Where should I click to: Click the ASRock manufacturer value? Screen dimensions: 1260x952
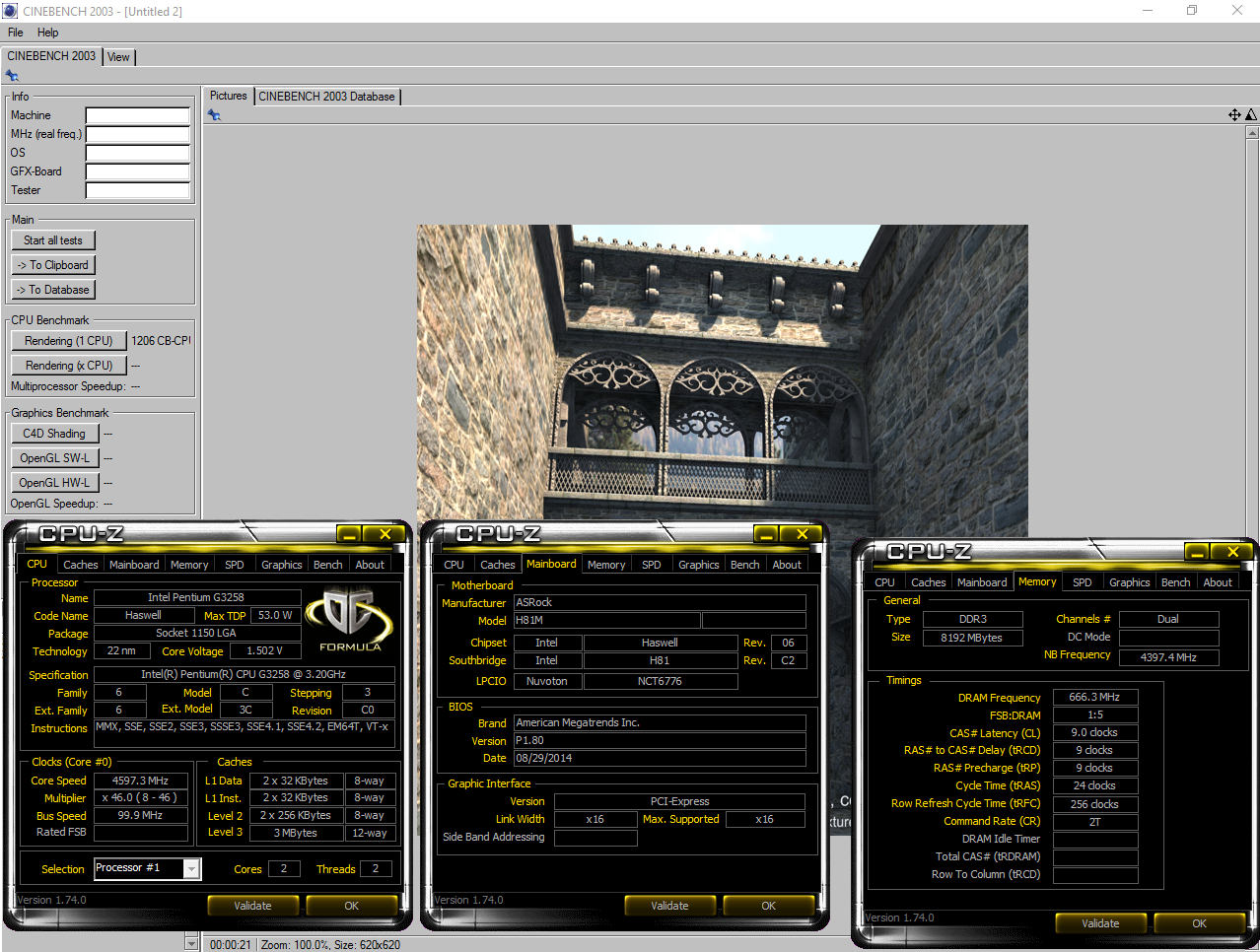(660, 602)
